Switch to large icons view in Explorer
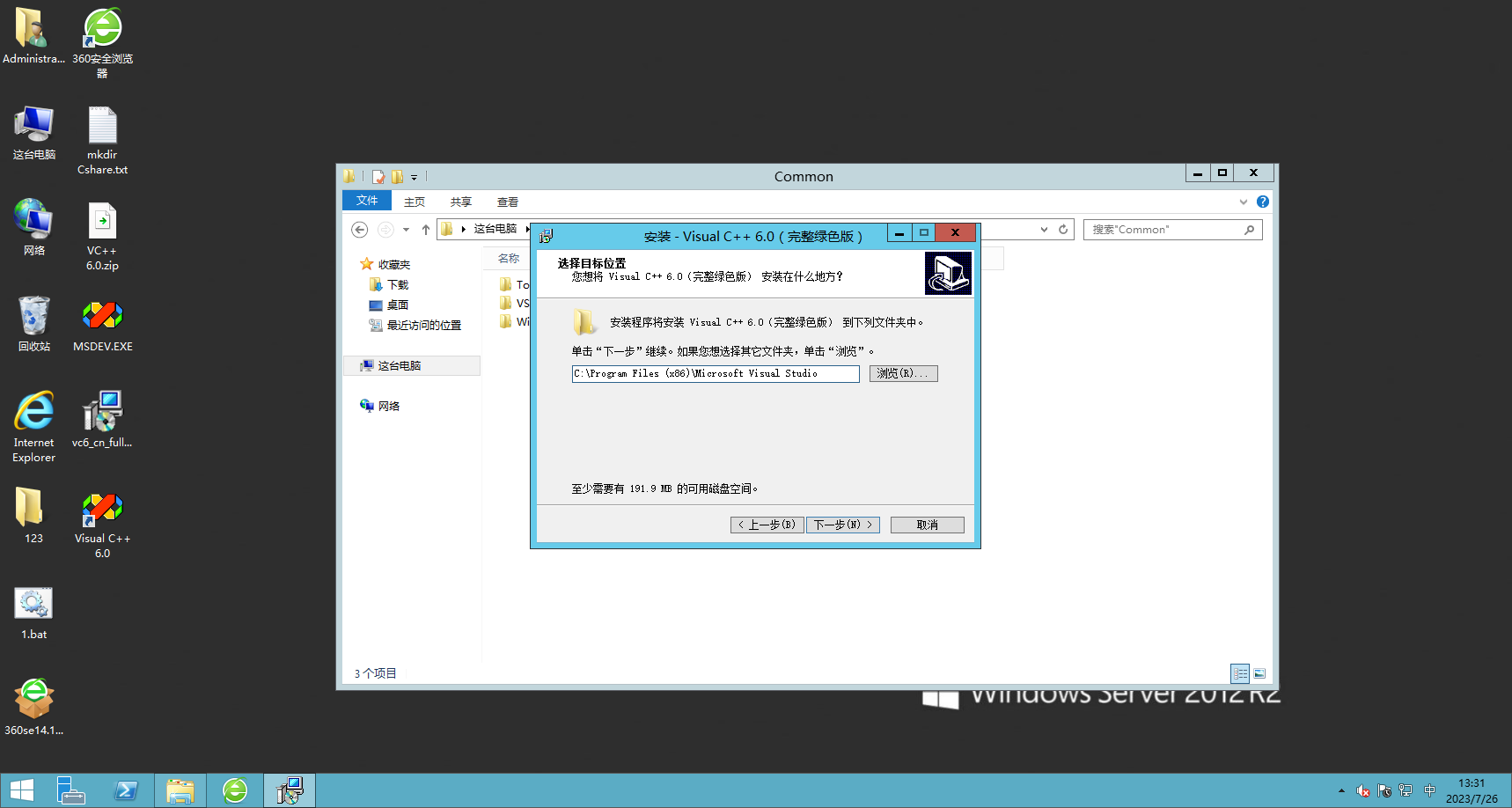 point(1259,673)
